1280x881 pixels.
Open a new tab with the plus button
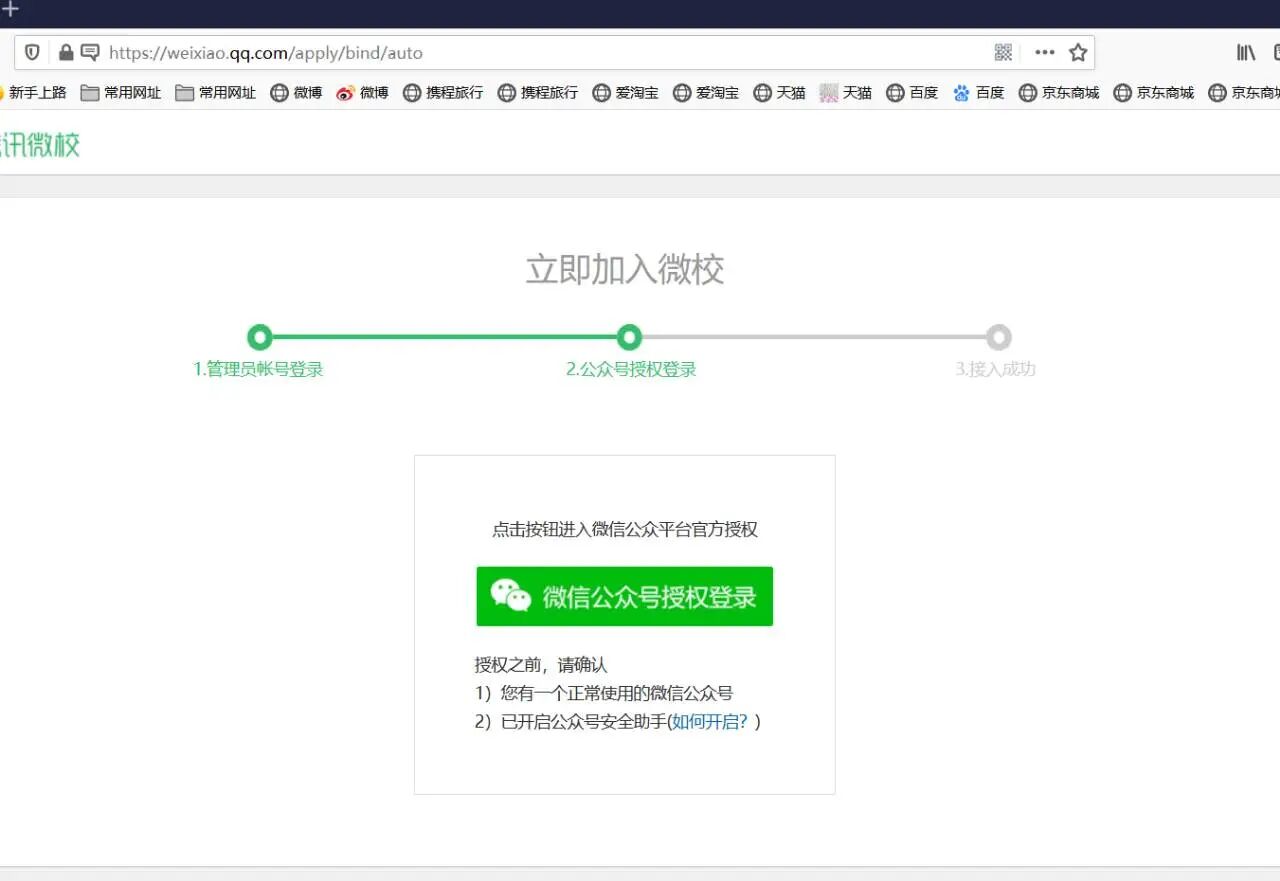coord(10,9)
